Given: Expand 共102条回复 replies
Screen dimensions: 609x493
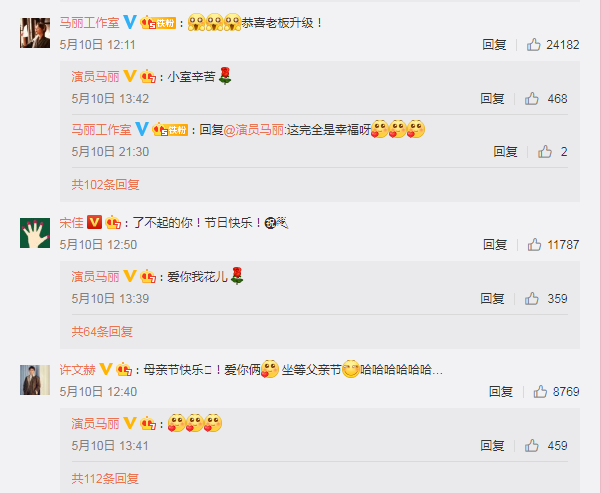Looking at the screenshot, I should click(105, 185).
